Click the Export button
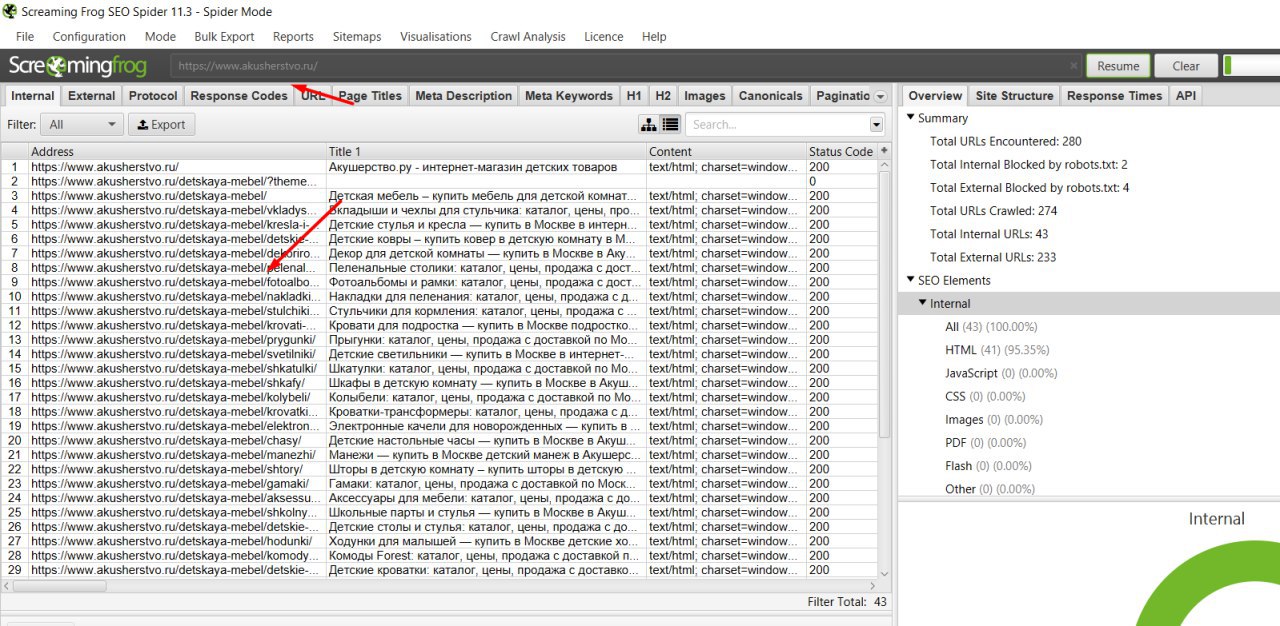This screenshot has width=1280, height=626. click(161, 125)
